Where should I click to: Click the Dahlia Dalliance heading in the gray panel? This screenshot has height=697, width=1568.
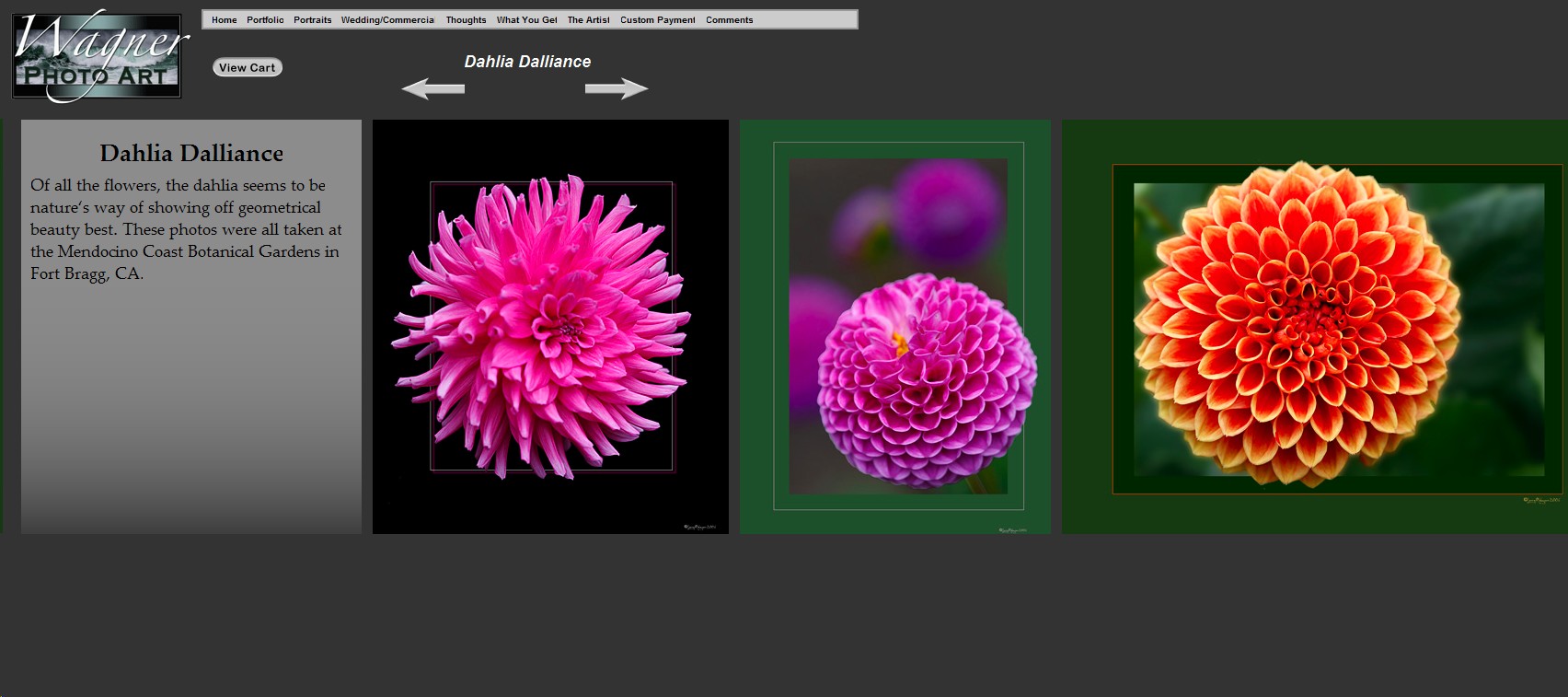click(191, 153)
